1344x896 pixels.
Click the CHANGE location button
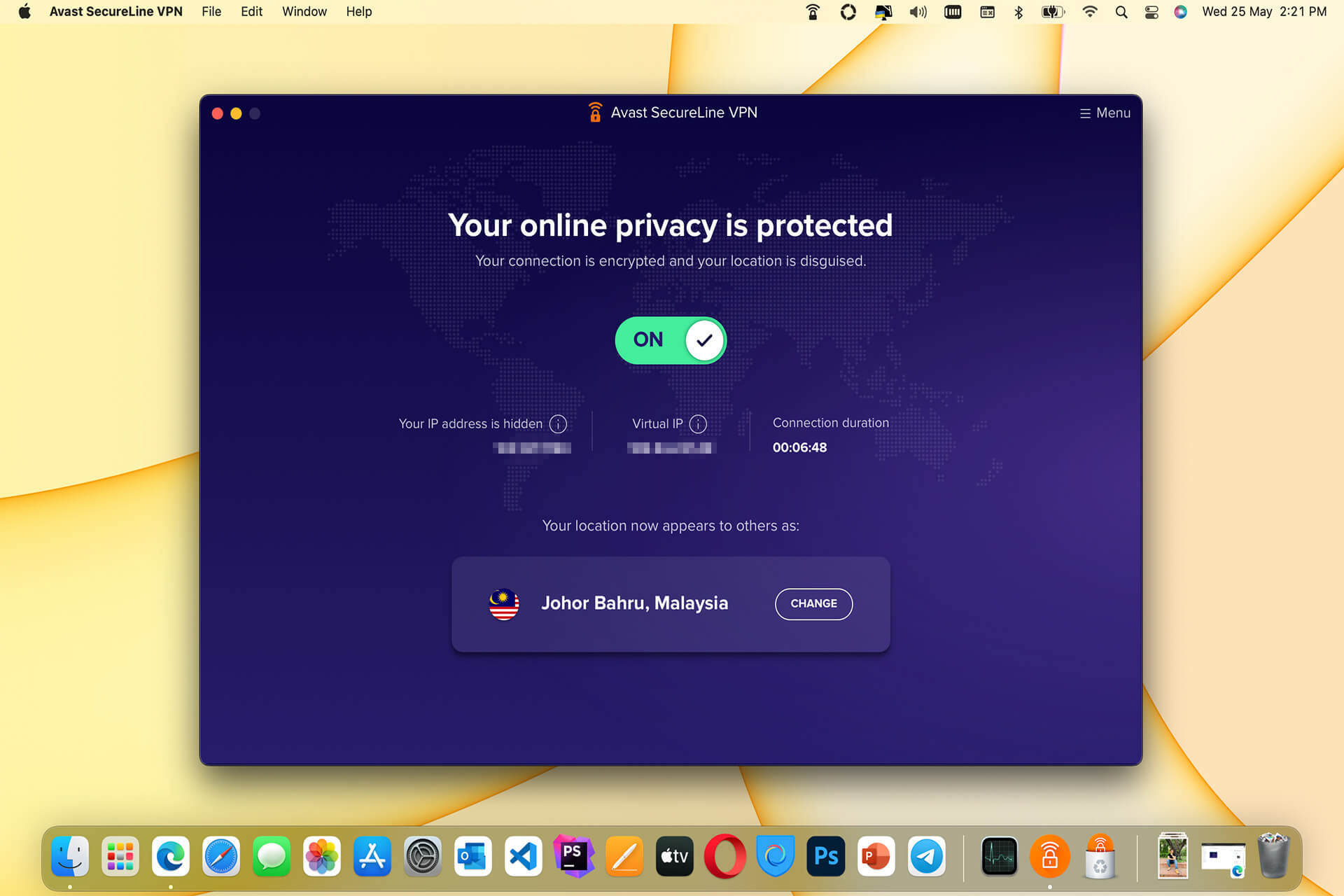coord(815,603)
